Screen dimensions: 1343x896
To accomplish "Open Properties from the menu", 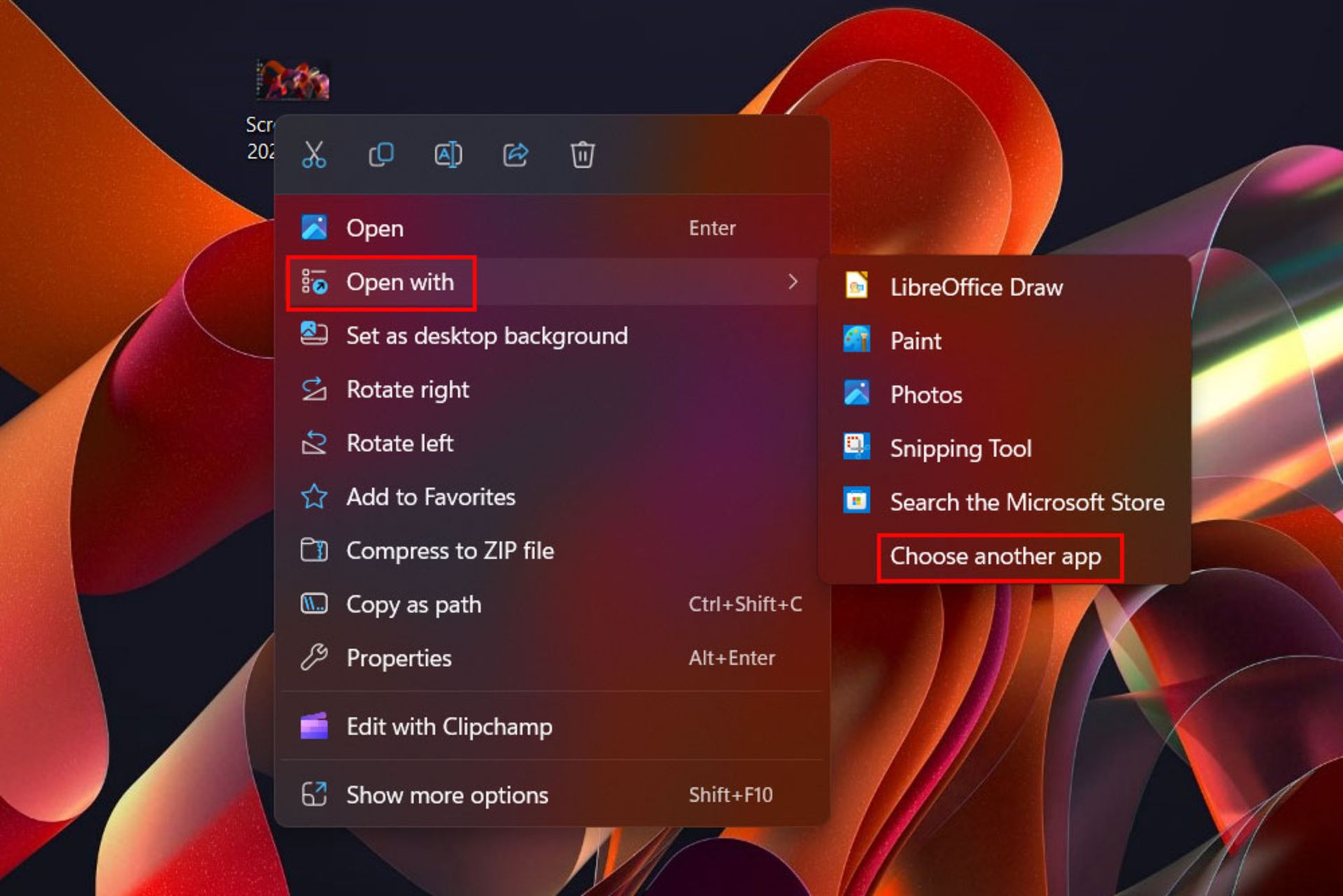I will [552, 658].
